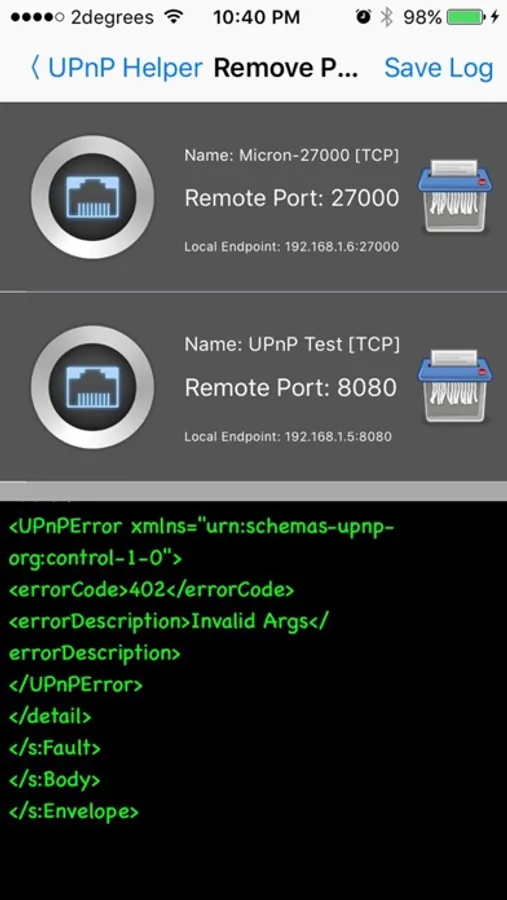The height and width of the screenshot is (900, 507).
Task: Select the Remote Port: 27000 entry
Action: pos(292,198)
